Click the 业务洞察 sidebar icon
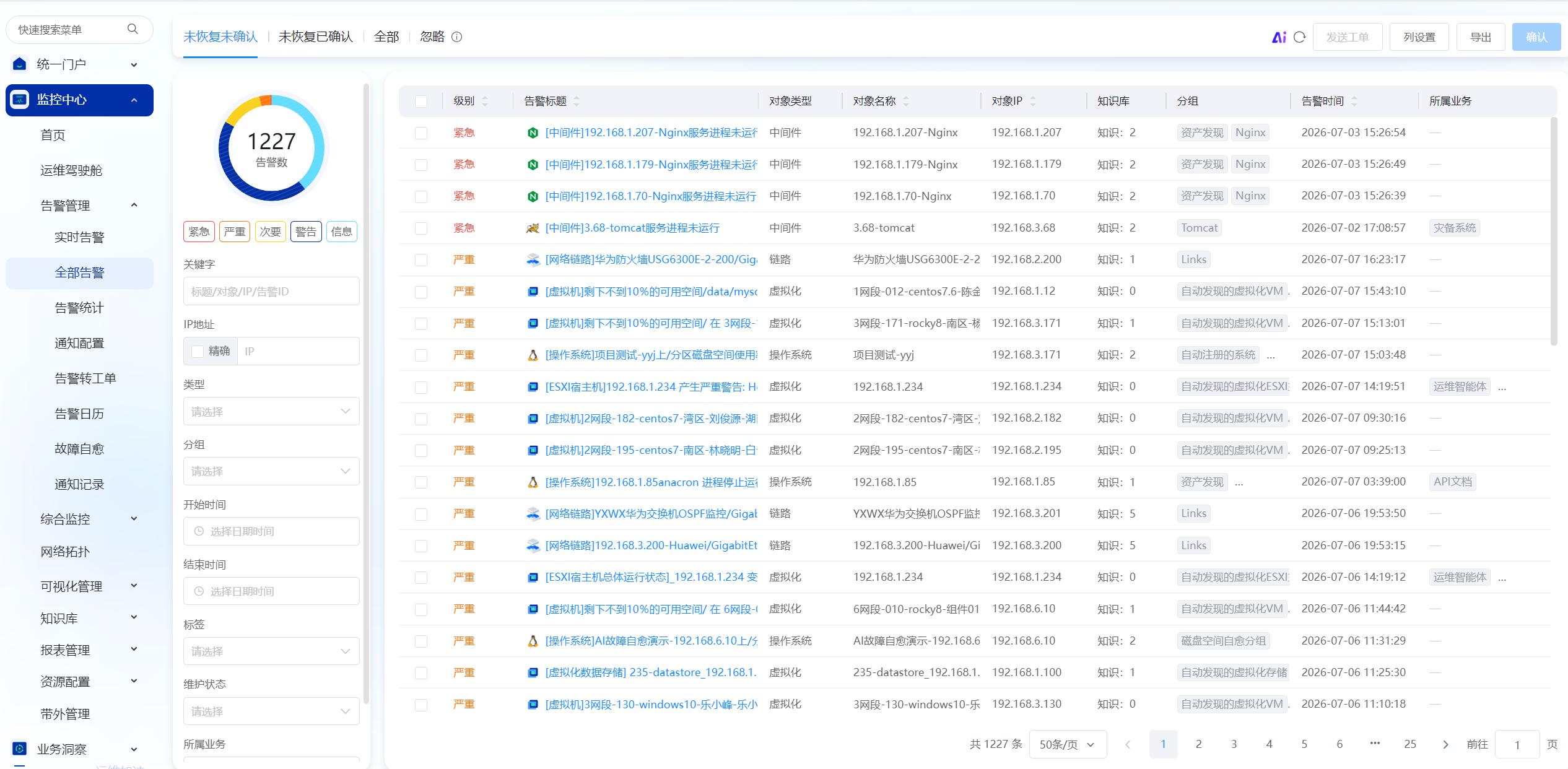Viewport: 1568px width, 769px height. click(x=20, y=749)
